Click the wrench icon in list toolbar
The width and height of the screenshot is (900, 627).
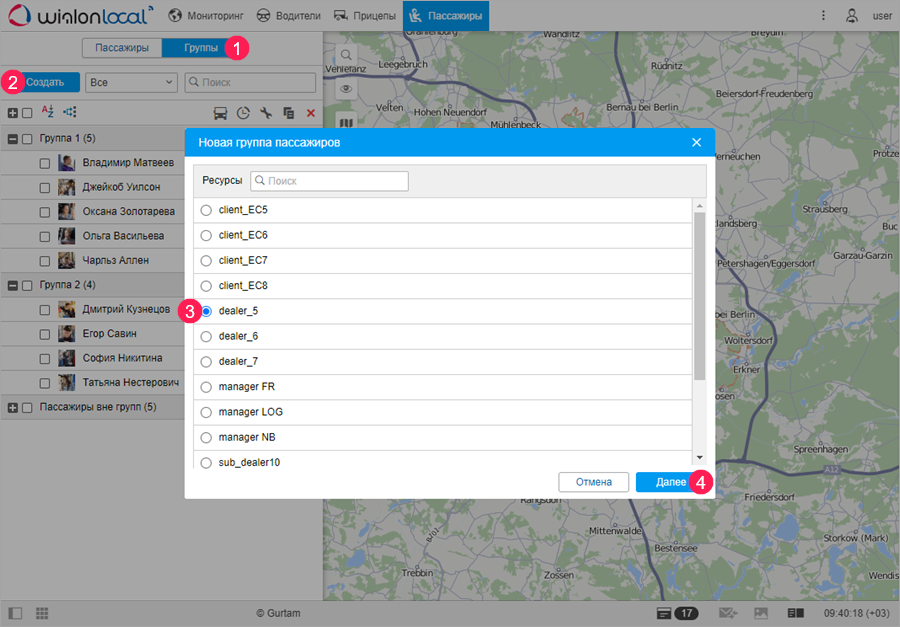[x=266, y=113]
